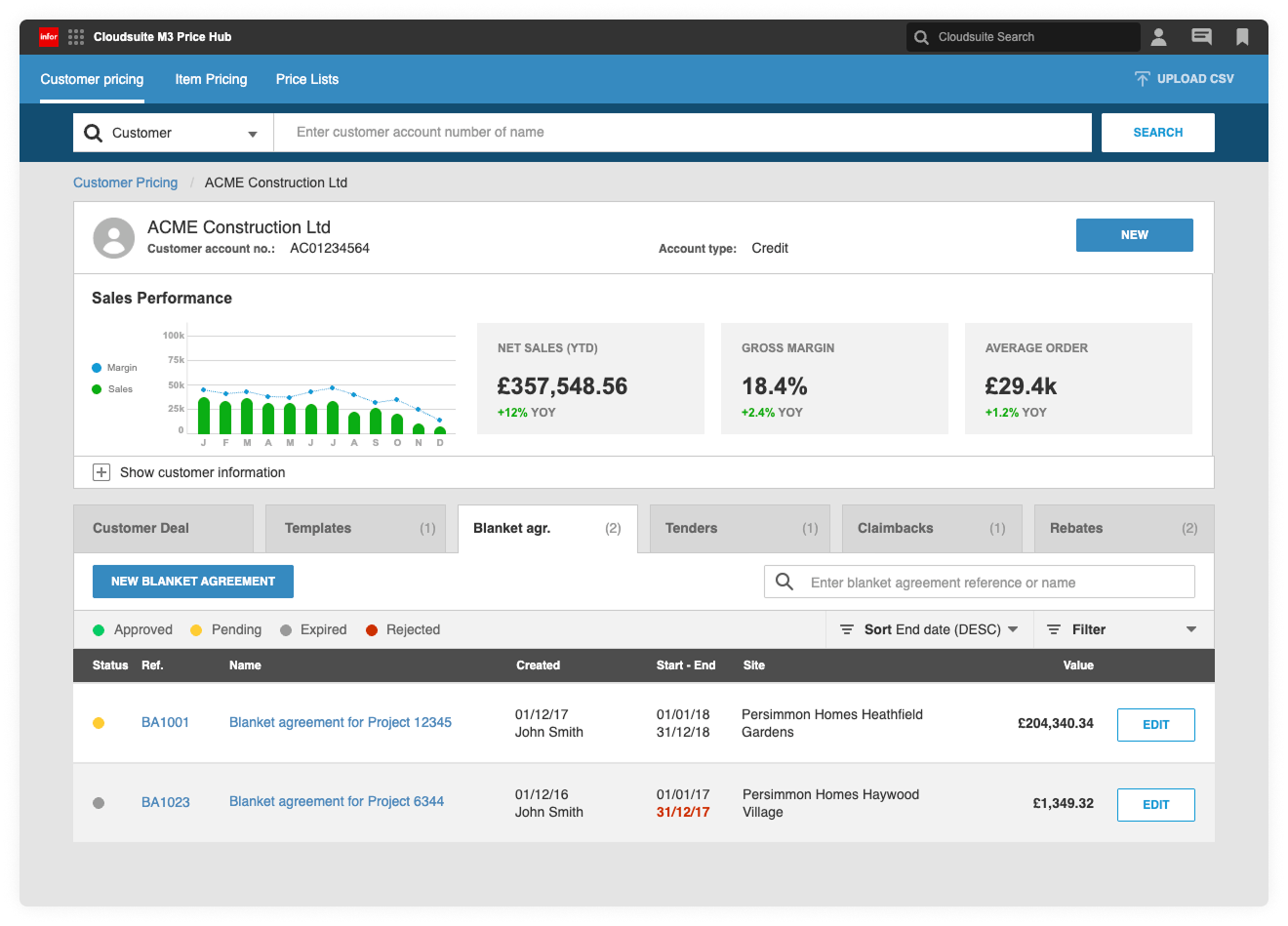This screenshot has height=926, width=1288.
Task: Click NEW BLANKET AGREEMENT button
Action: (193, 582)
